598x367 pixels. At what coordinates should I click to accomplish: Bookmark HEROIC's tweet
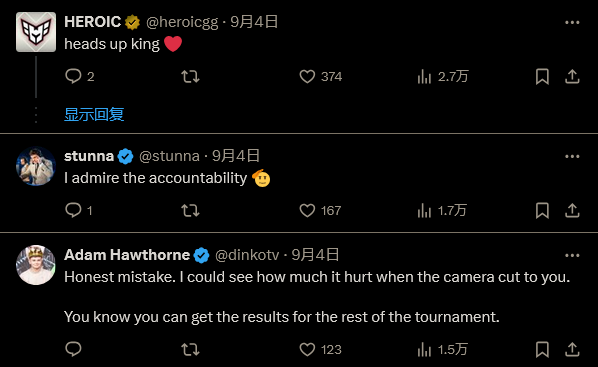coord(542,76)
